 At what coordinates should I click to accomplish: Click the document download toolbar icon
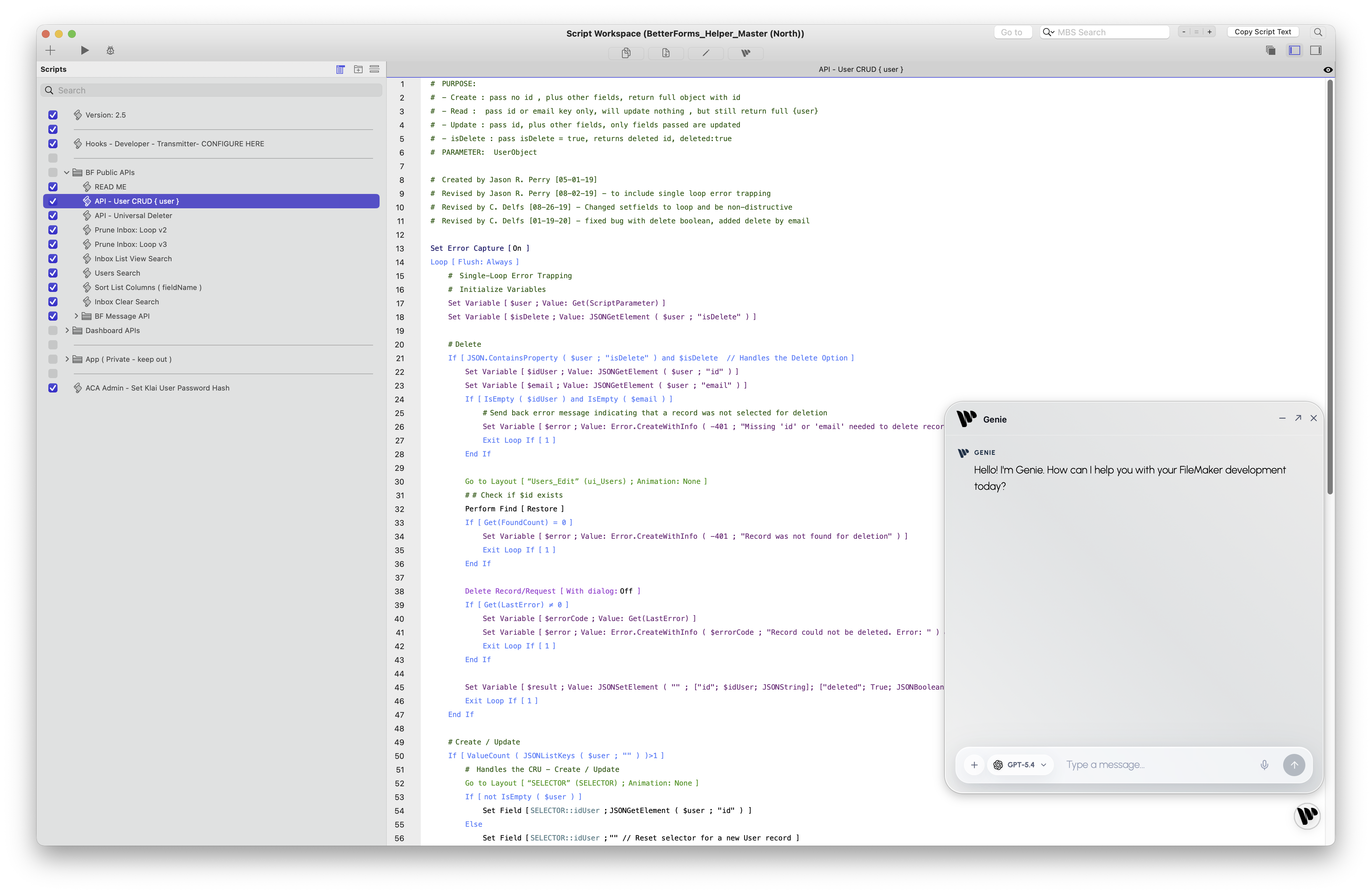(666, 53)
